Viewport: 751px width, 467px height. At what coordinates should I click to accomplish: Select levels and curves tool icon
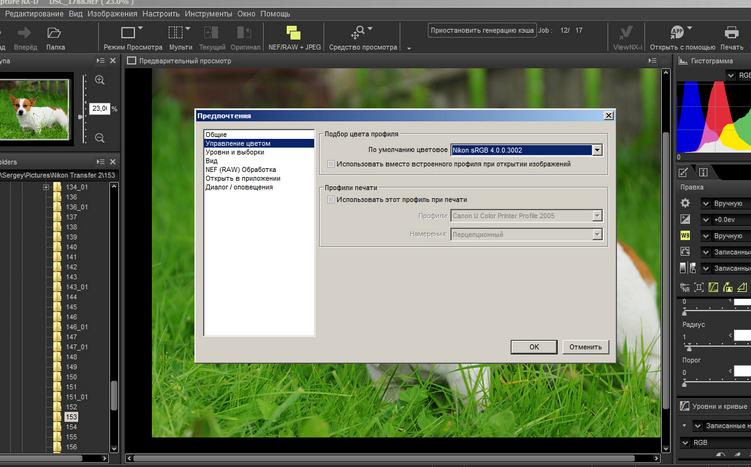(x=713, y=287)
